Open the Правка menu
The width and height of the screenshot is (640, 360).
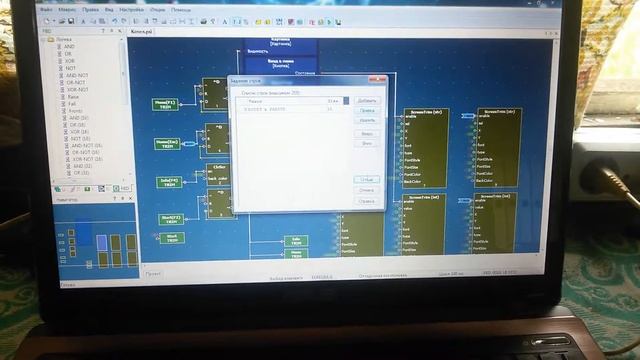90,9
